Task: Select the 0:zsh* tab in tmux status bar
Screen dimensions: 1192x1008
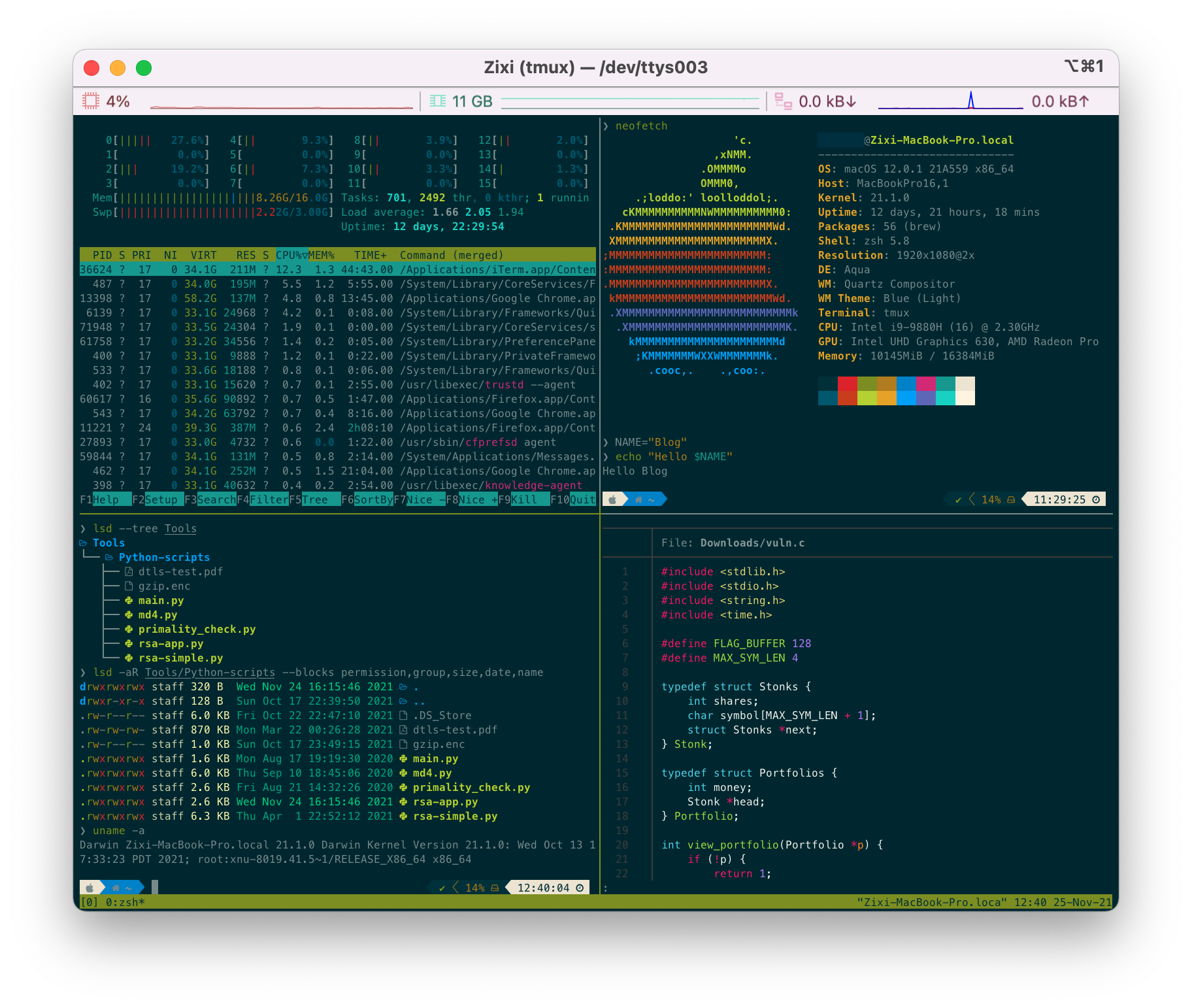Action: (124, 902)
